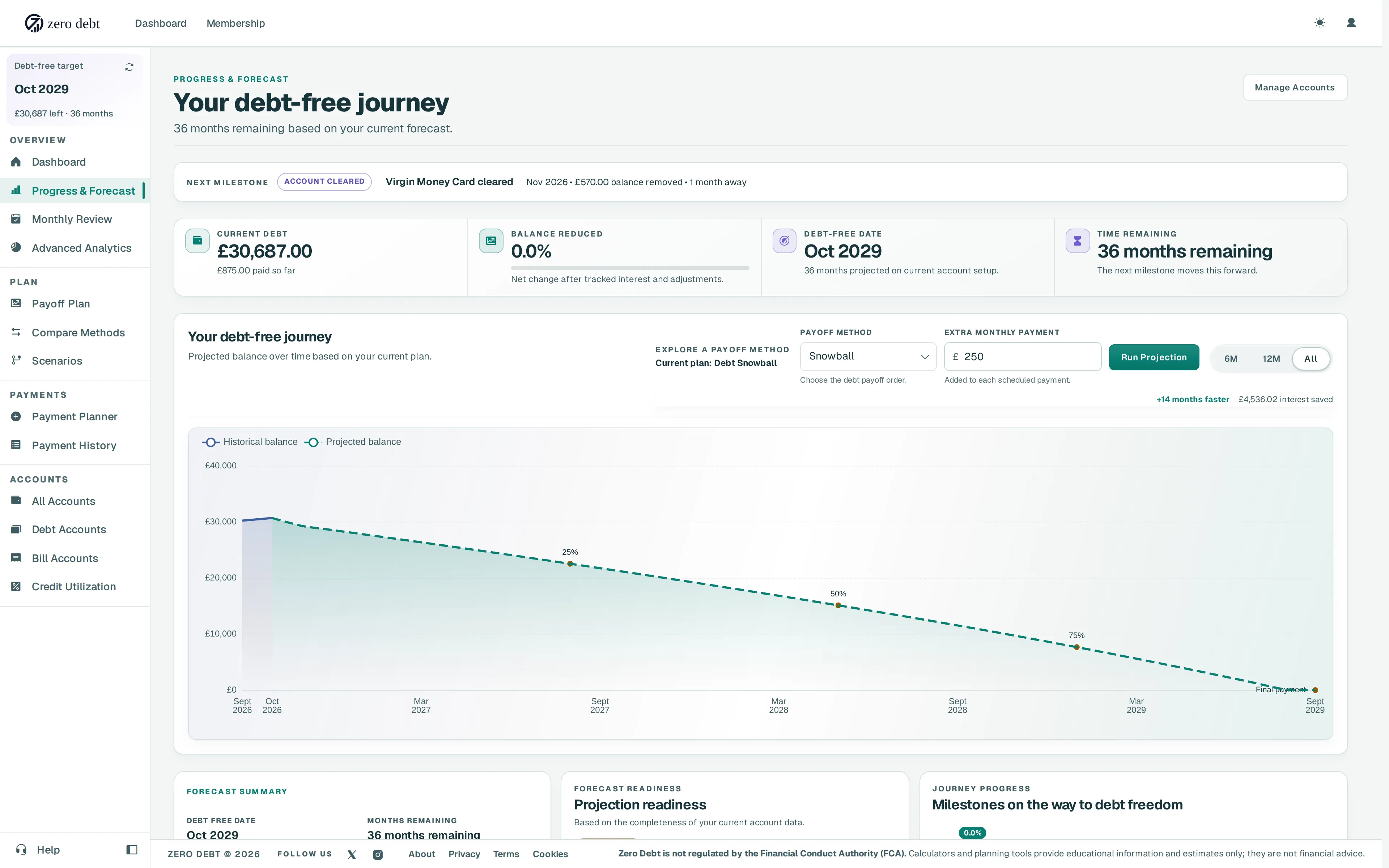
Task: Click the Credit Utilization percent icon
Action: pos(16,586)
